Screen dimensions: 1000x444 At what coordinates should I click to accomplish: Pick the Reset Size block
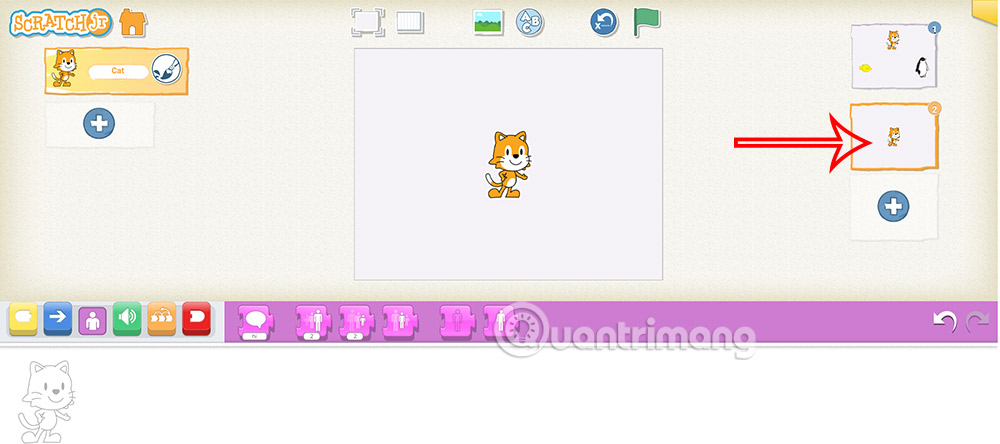[x=400, y=320]
